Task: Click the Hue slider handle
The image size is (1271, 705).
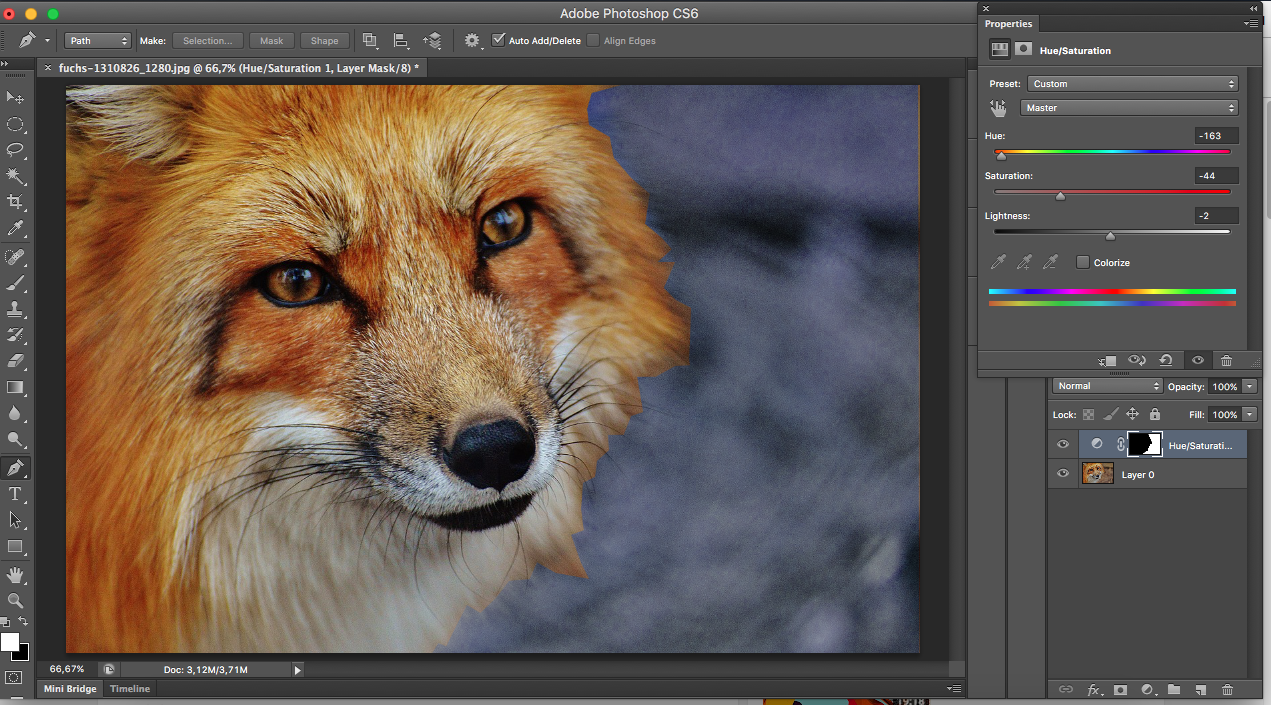Action: click(x=1001, y=156)
